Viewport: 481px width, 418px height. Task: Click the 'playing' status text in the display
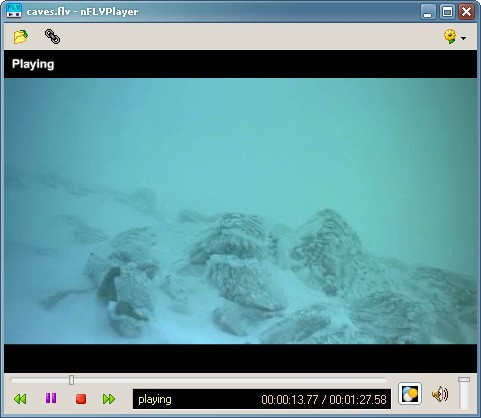155,399
